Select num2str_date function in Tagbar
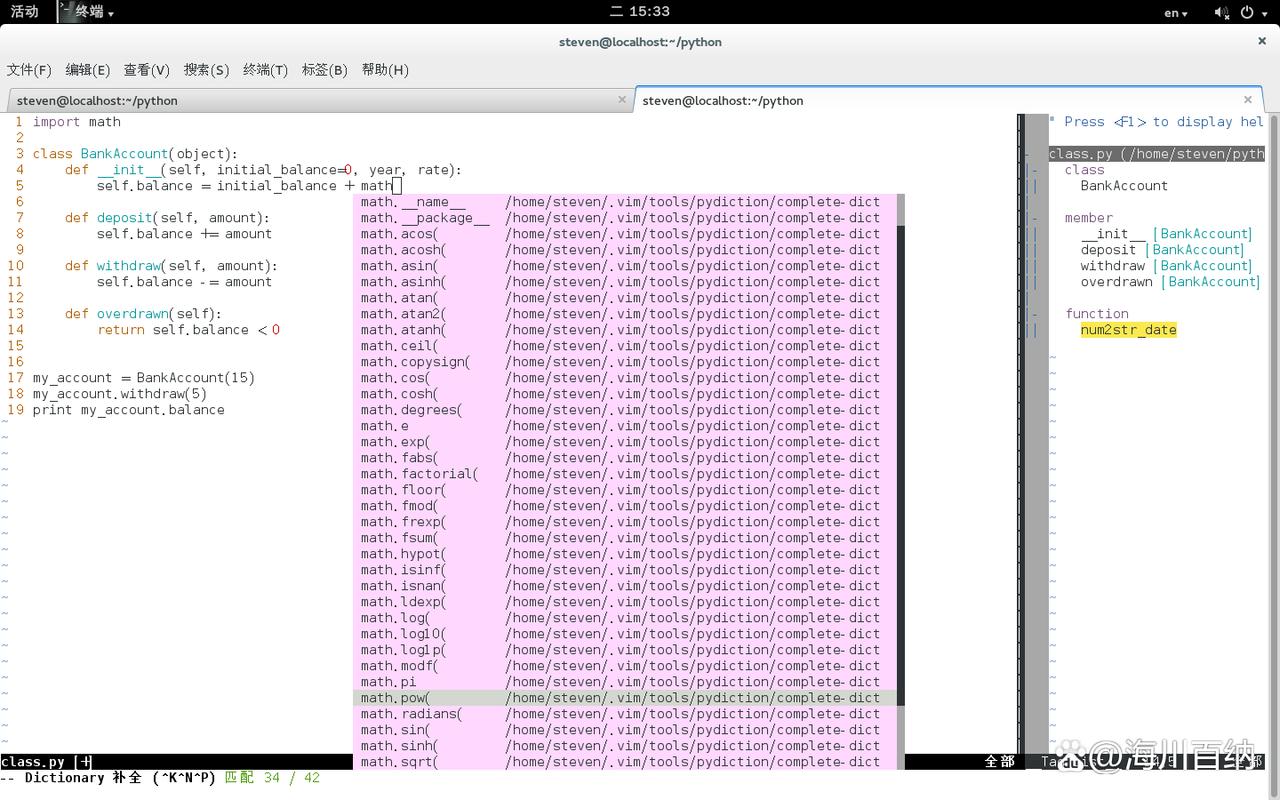The image size is (1280, 800). pyautogui.click(x=1128, y=329)
